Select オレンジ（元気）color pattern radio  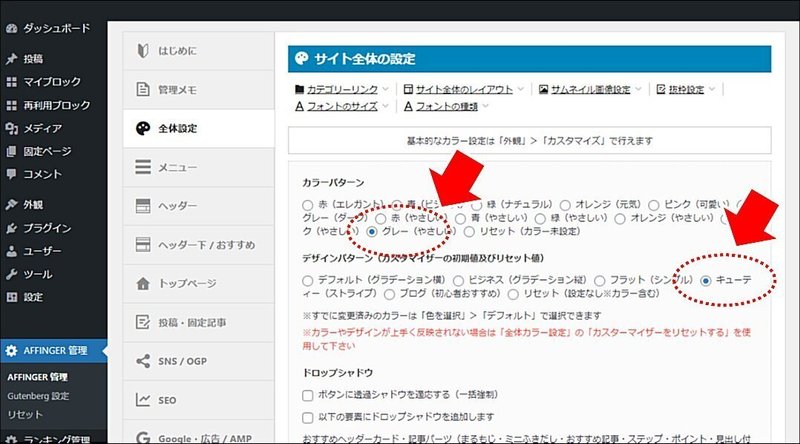tap(565, 205)
